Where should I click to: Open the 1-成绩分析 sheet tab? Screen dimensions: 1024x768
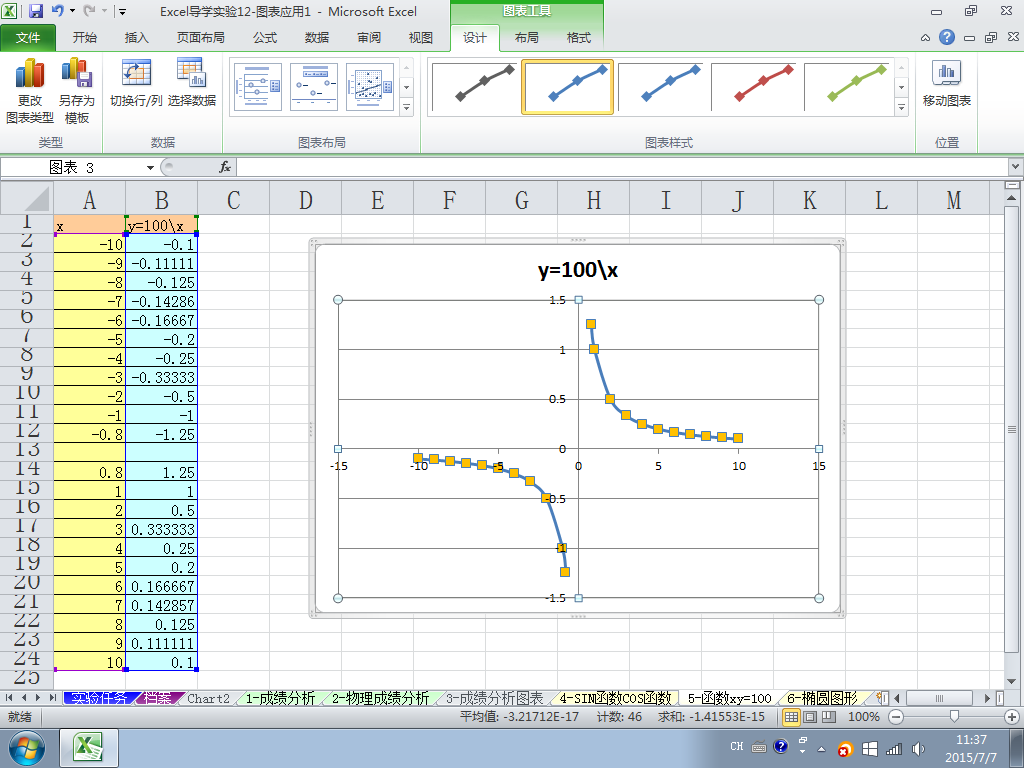coord(280,698)
